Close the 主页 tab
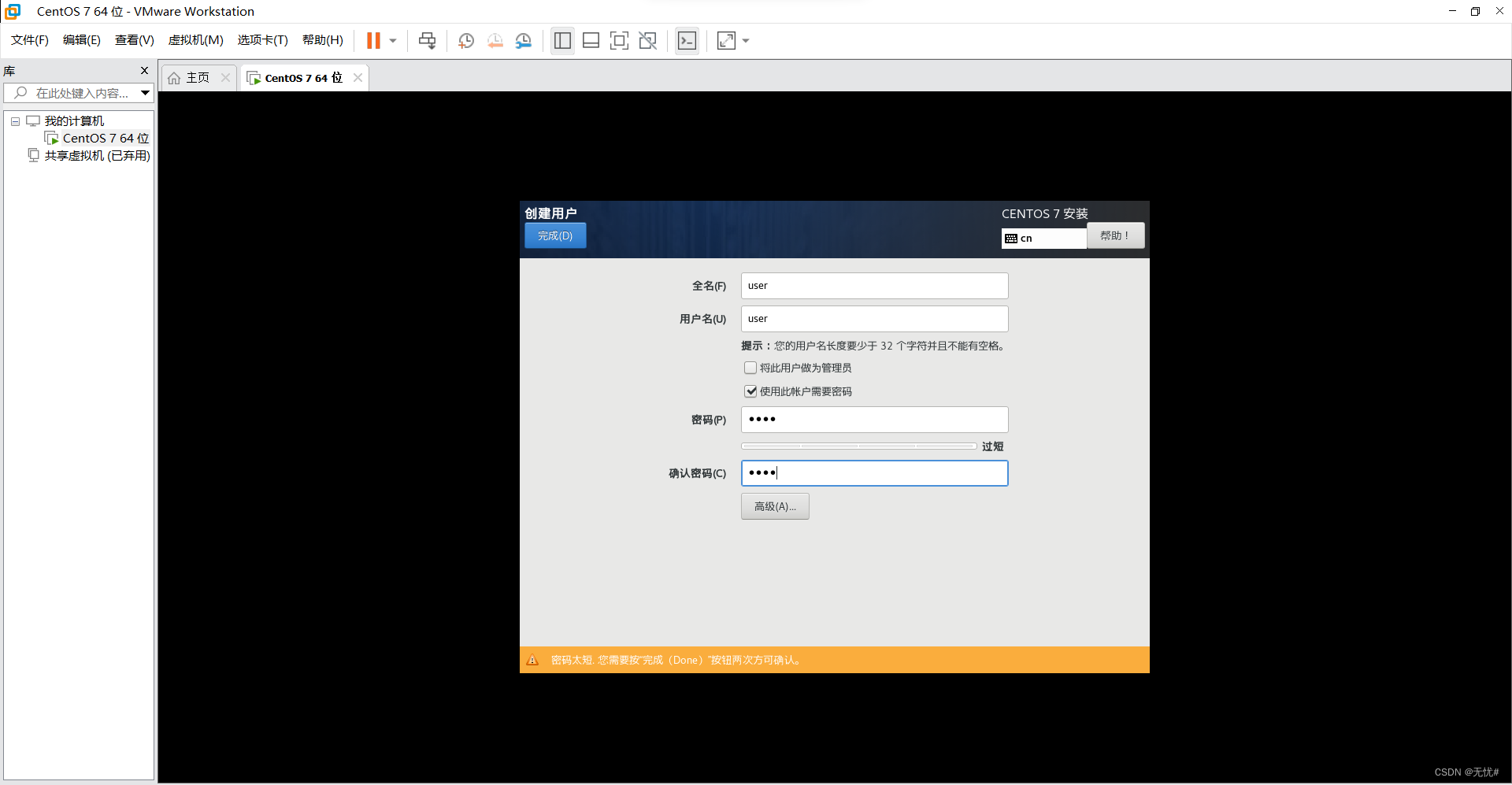The image size is (1512, 785). (225, 78)
